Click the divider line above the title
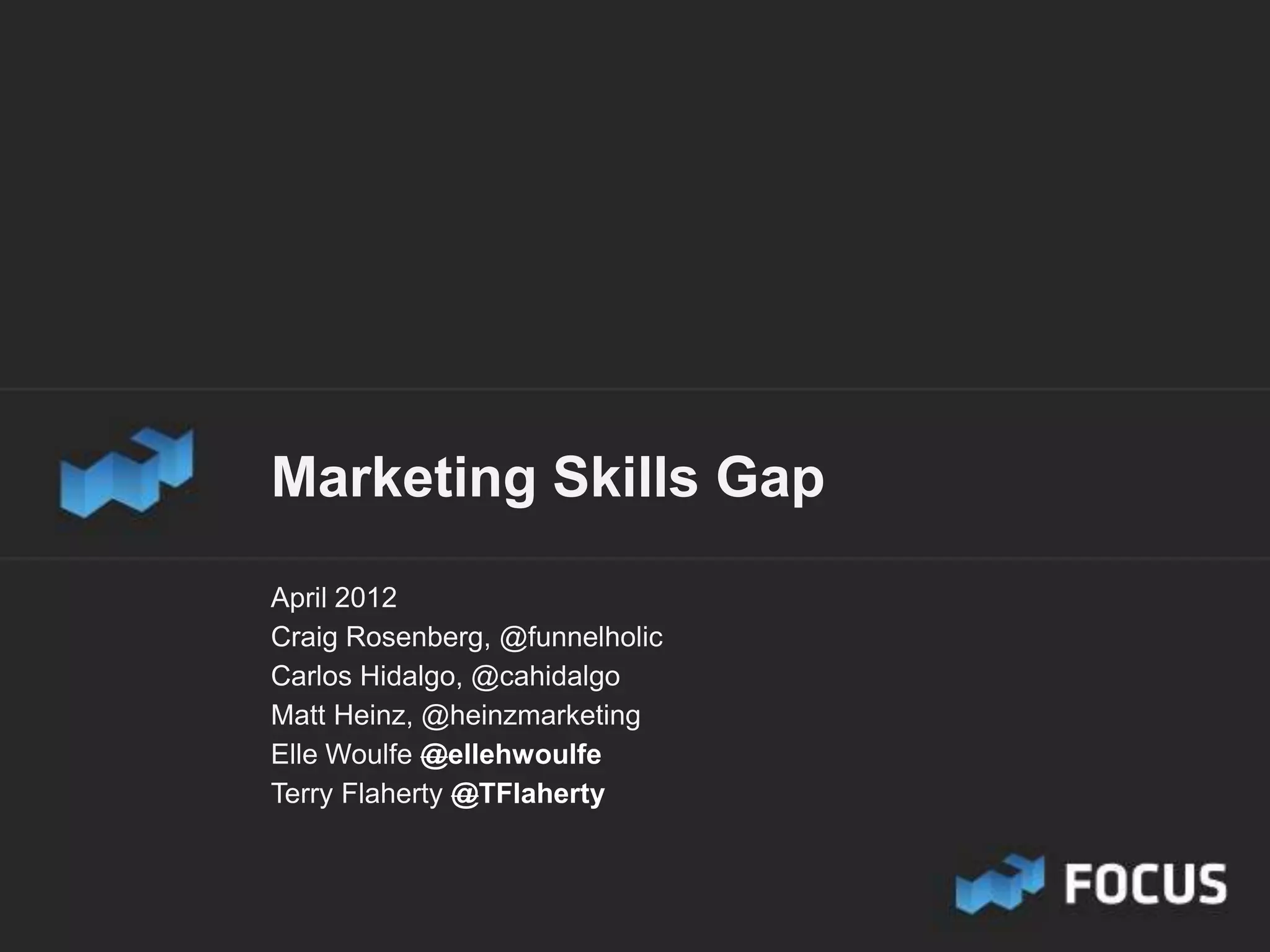 (635, 389)
